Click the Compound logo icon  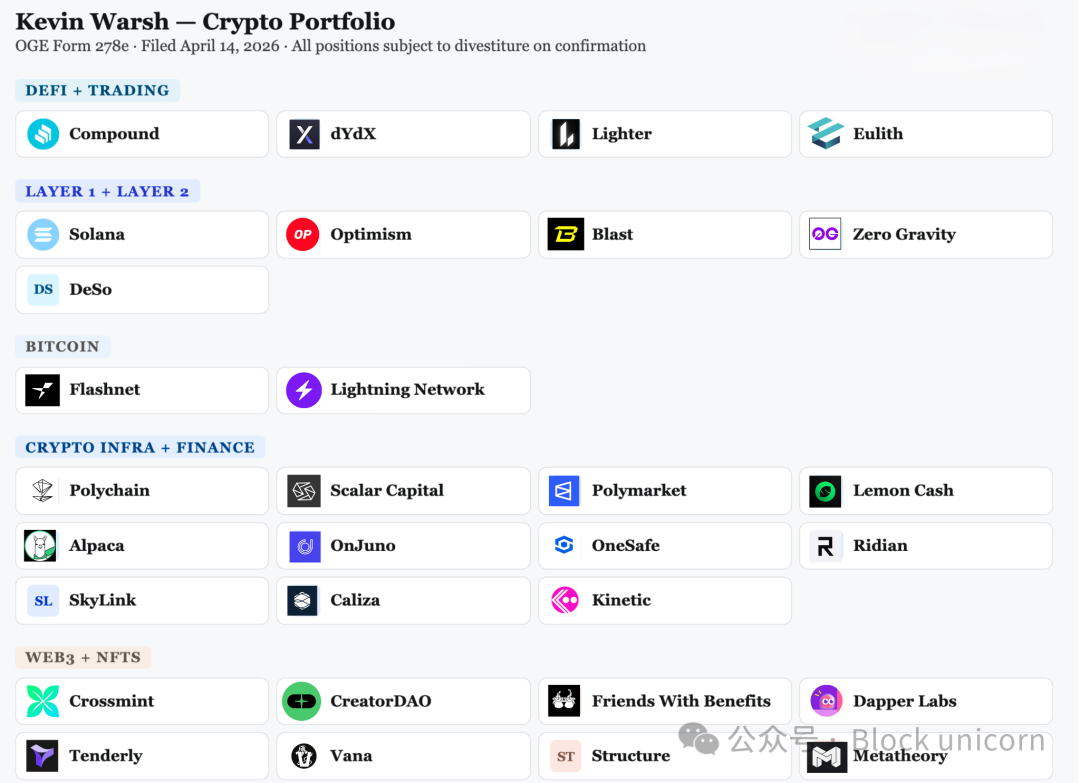(43, 134)
